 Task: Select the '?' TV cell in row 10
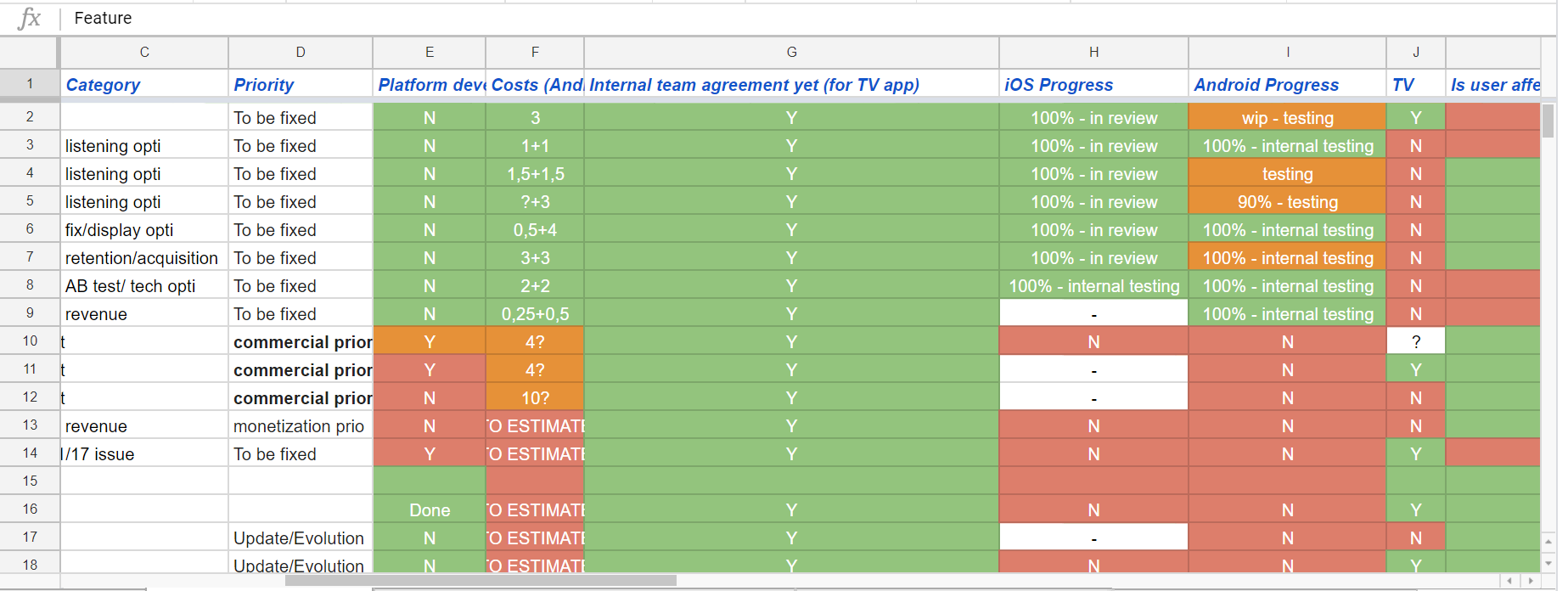point(1415,341)
